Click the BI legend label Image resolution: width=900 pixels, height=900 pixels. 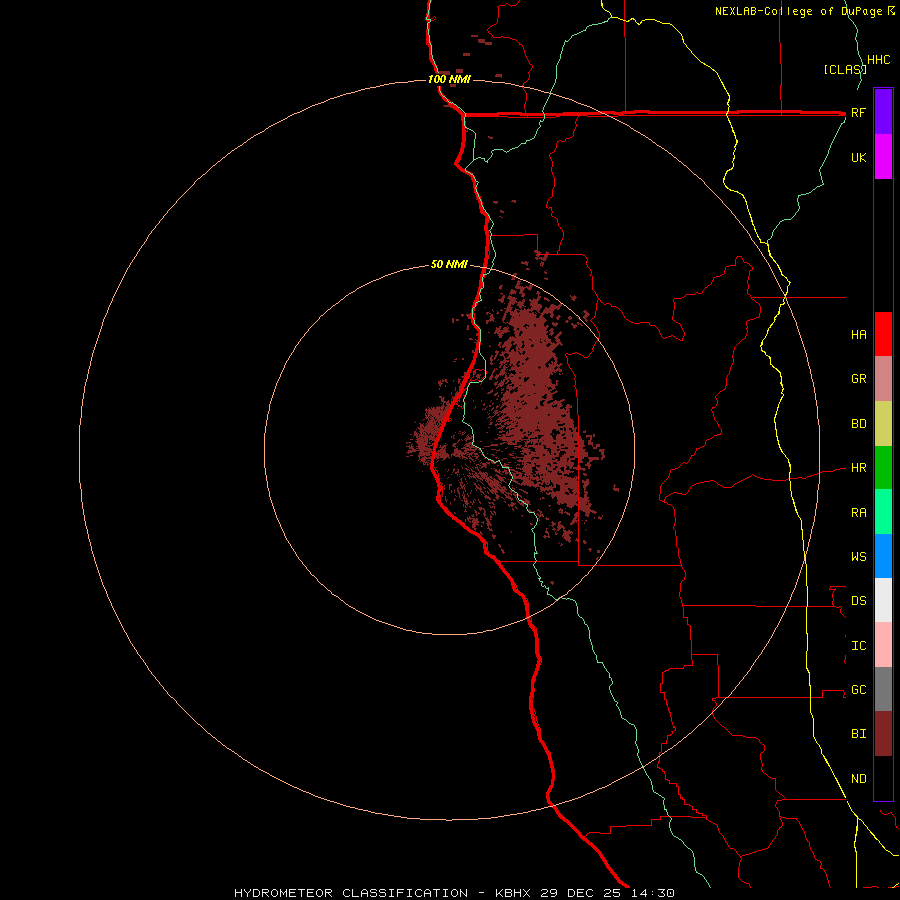pyautogui.click(x=859, y=734)
